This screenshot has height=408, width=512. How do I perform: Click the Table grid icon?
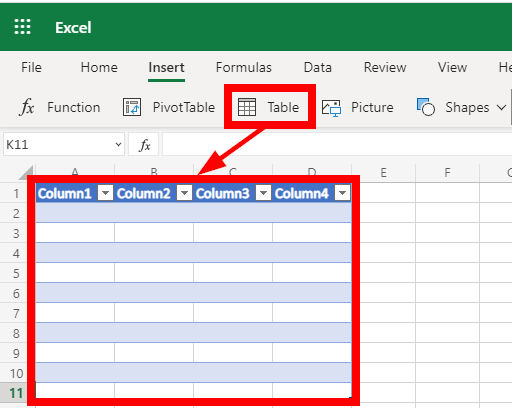(x=247, y=107)
